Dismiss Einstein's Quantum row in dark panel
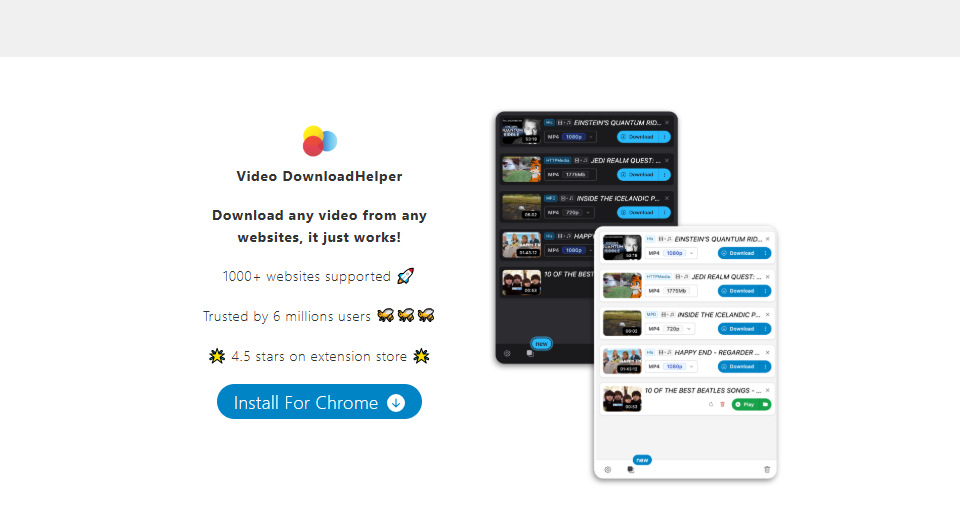The width and height of the screenshot is (960, 516). point(667,123)
